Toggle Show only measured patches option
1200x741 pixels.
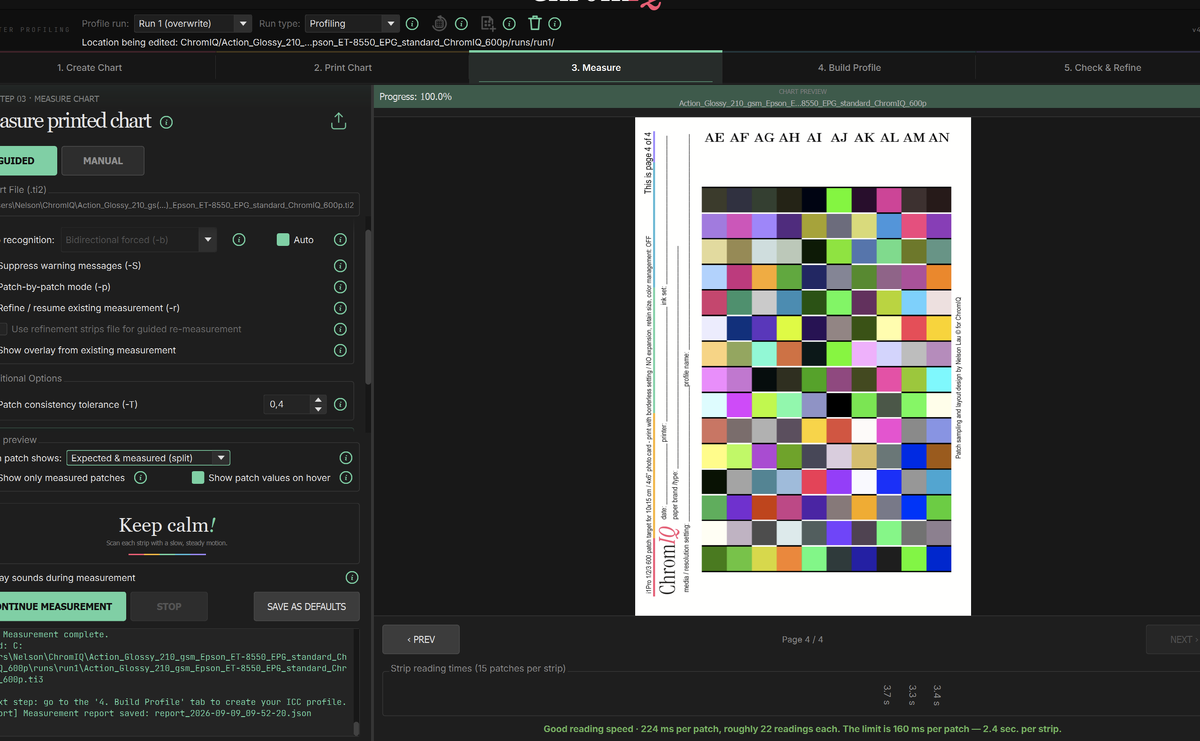pos(62,478)
